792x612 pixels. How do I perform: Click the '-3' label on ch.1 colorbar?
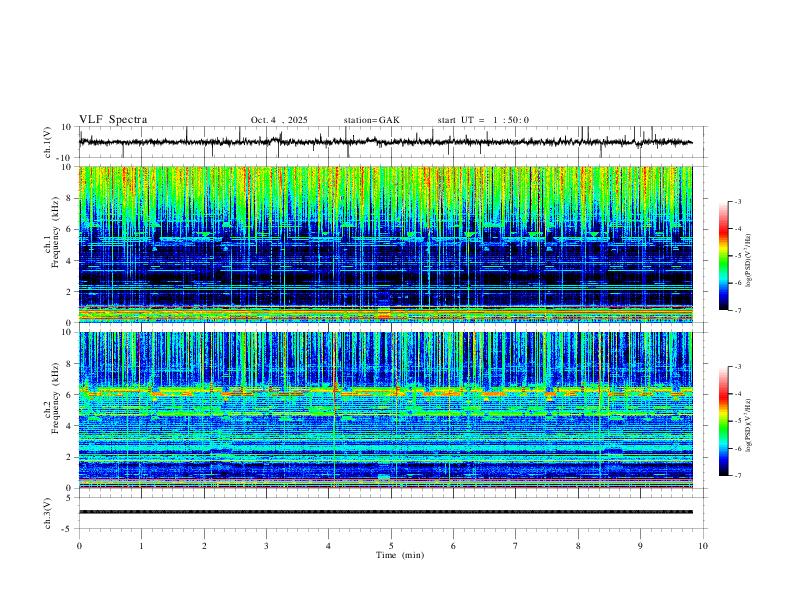pyautogui.click(x=738, y=201)
